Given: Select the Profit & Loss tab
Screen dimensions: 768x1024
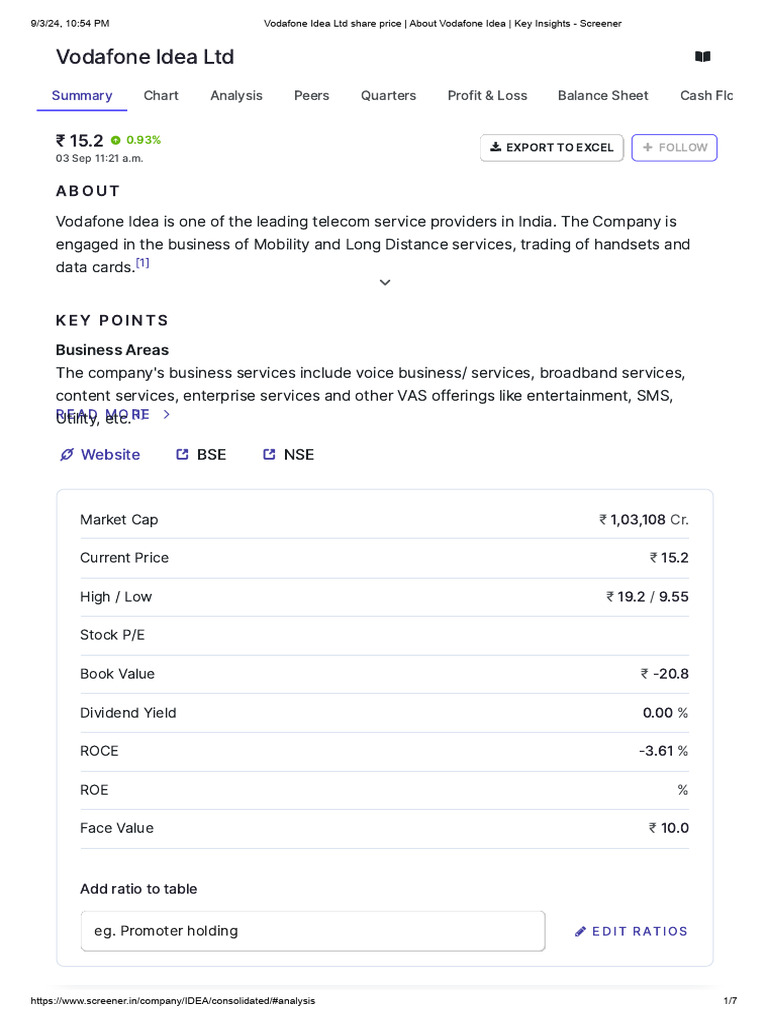Looking at the screenshot, I should point(487,95).
